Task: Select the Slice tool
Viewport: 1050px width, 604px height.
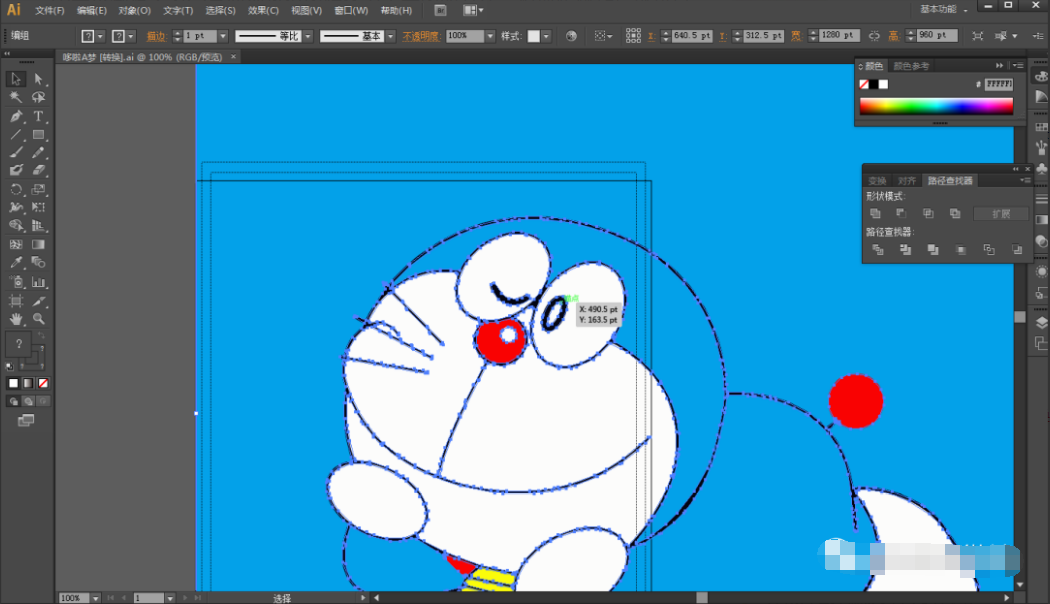Action: (x=38, y=301)
